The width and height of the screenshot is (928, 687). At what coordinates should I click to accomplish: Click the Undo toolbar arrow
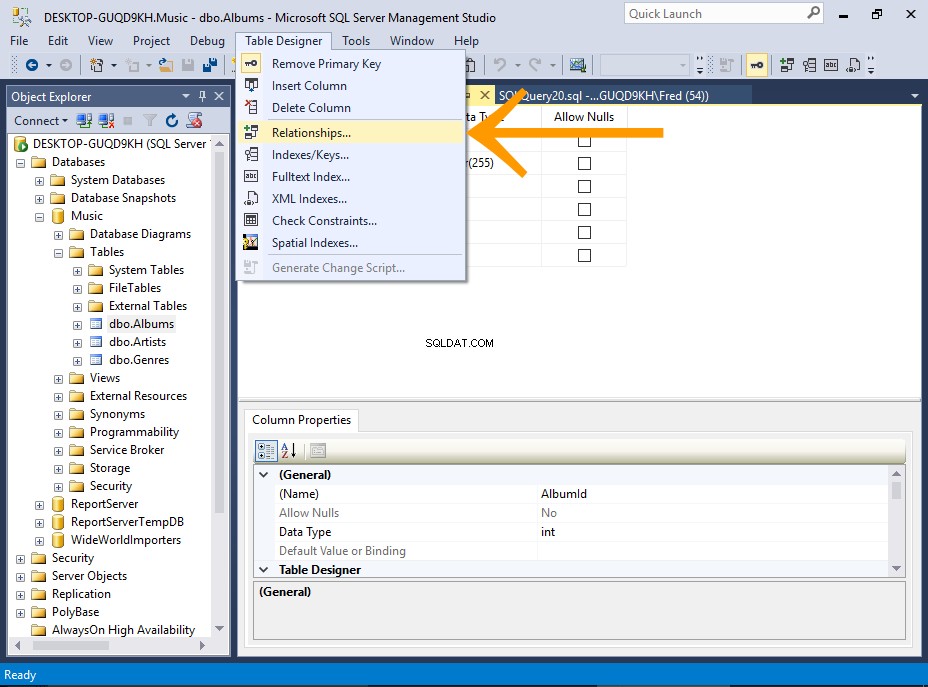pyautogui.click(x=500, y=65)
